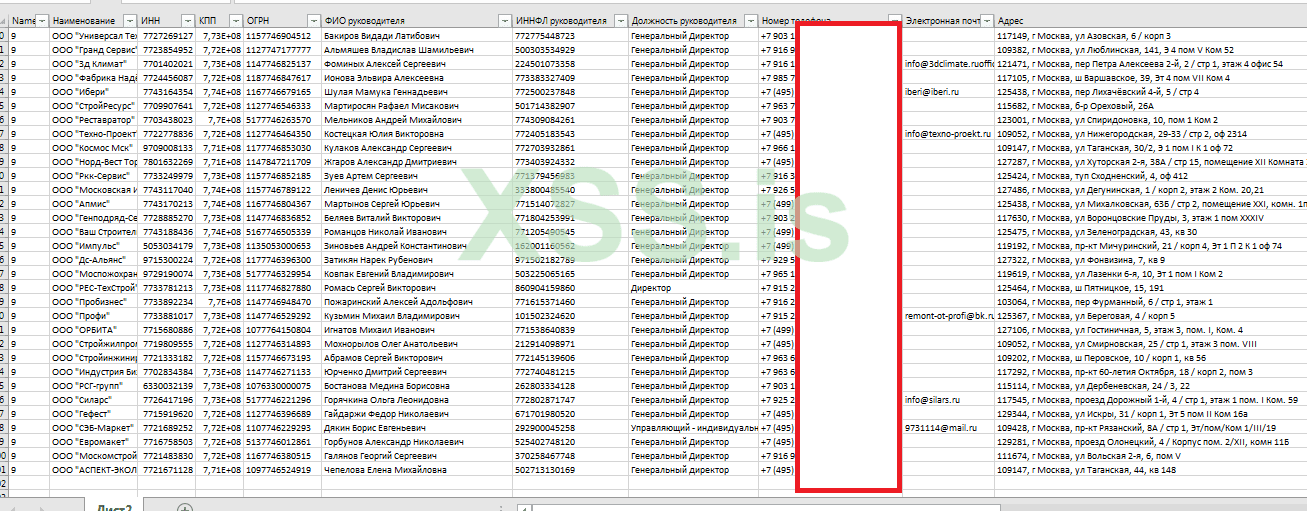The width and height of the screenshot is (1307, 511).
Task: Open the ФИО руководителя filter dropdown
Action: [x=505, y=21]
